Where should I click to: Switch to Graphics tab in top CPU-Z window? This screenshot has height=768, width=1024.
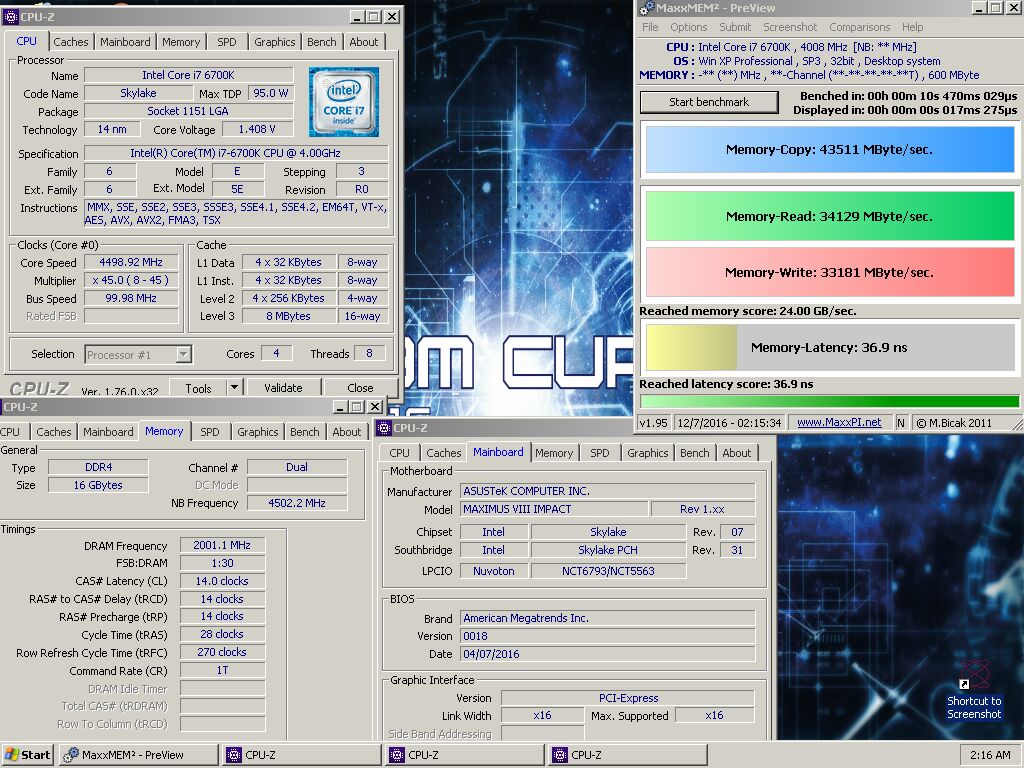pyautogui.click(x=274, y=42)
